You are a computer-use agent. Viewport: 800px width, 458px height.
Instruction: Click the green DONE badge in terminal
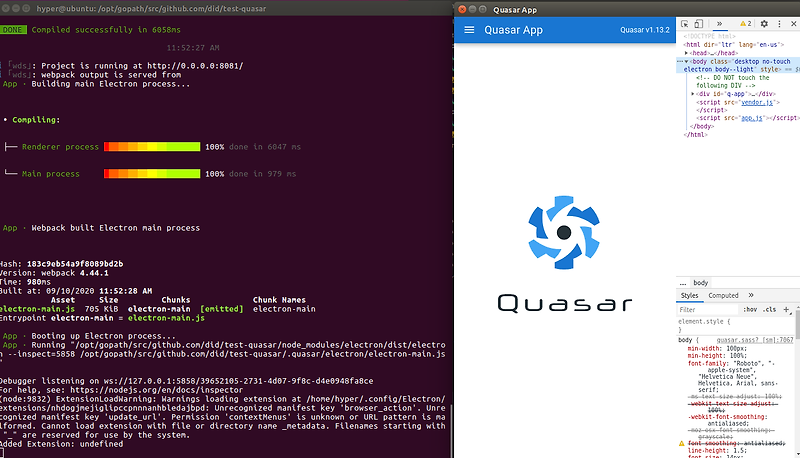point(13,30)
